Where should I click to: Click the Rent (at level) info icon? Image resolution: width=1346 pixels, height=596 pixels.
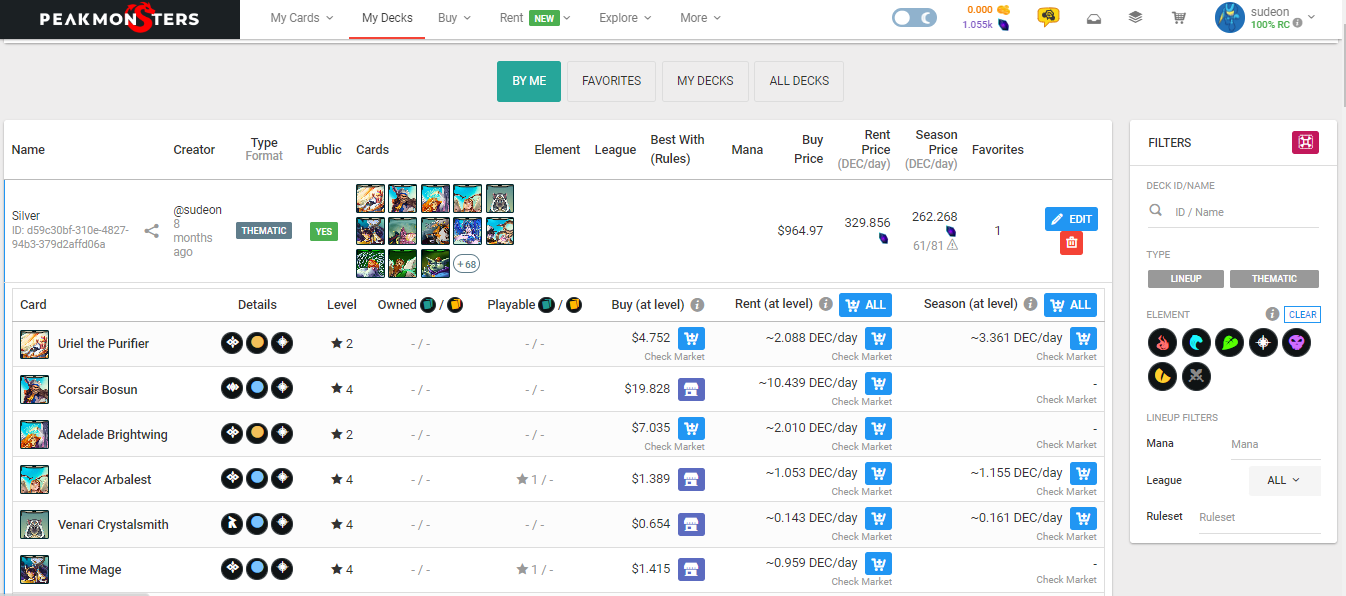click(x=826, y=304)
